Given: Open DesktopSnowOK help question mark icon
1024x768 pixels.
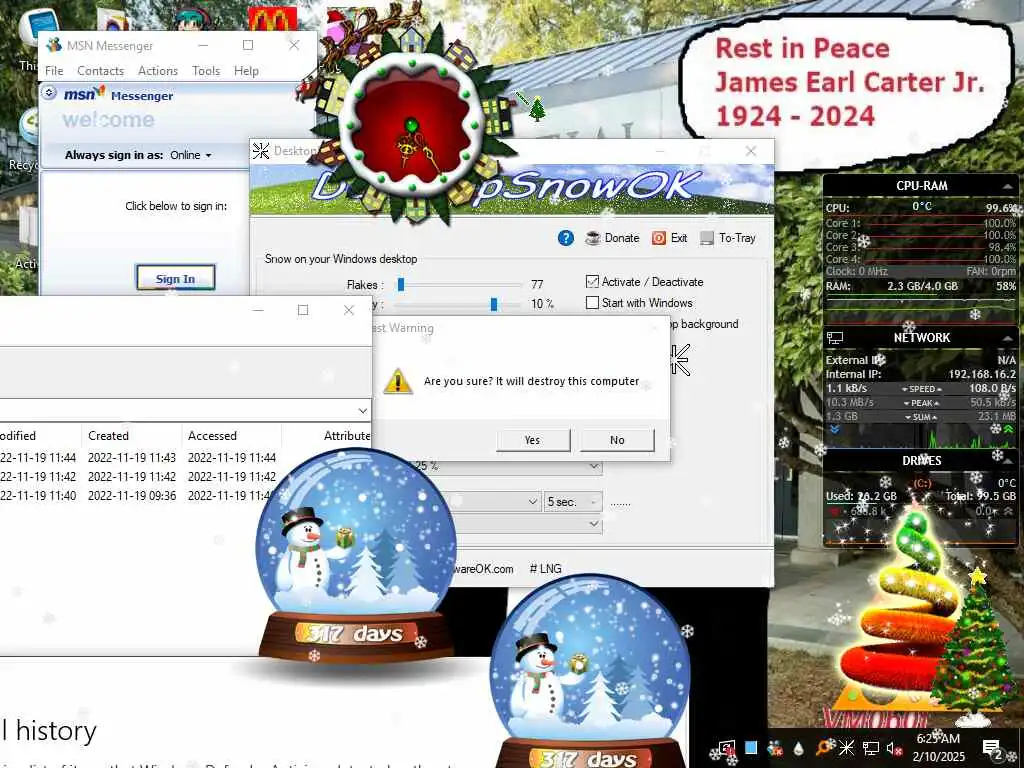Looking at the screenshot, I should (566, 238).
